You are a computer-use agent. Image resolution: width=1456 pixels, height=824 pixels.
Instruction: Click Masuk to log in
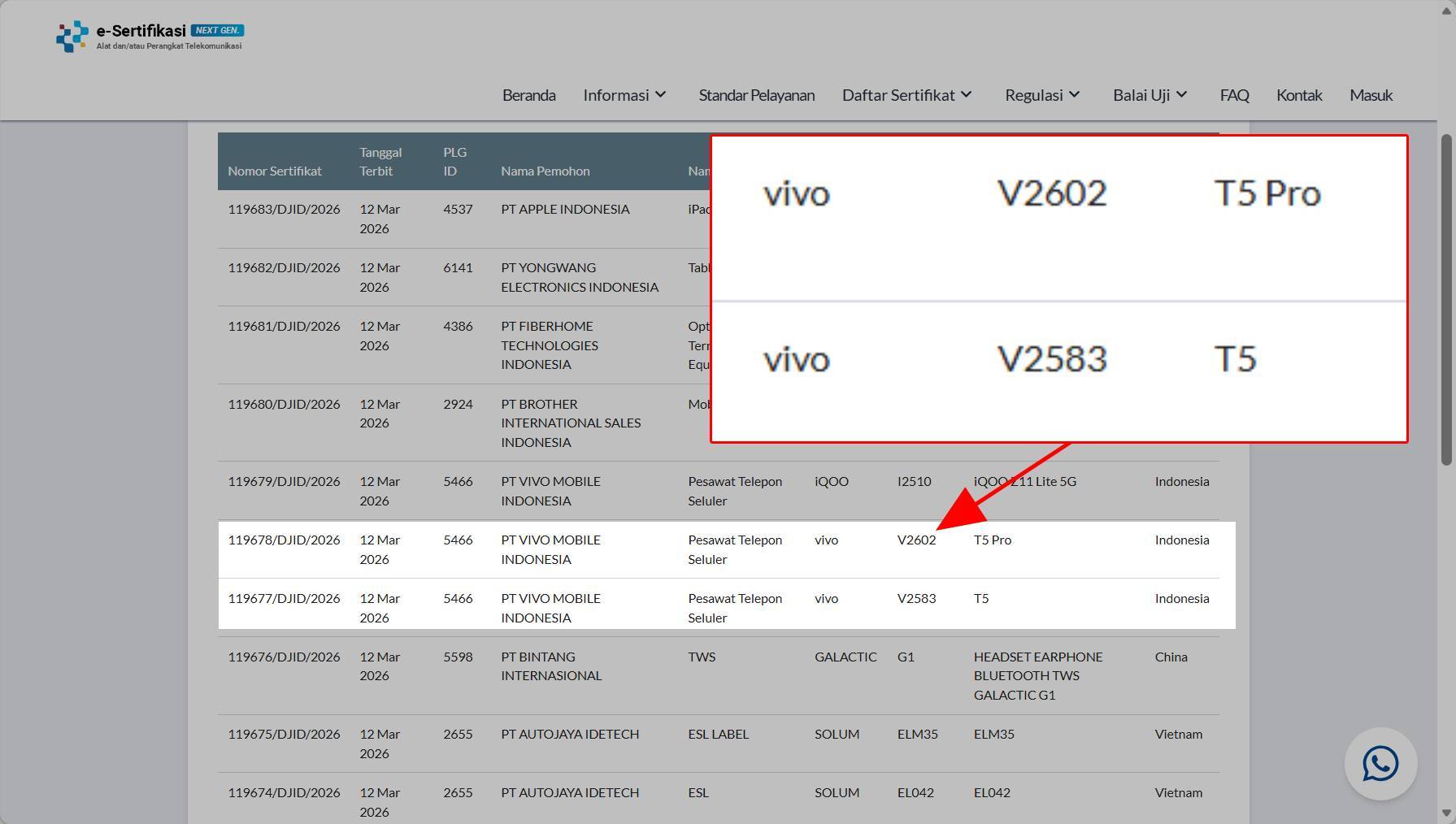[1371, 95]
